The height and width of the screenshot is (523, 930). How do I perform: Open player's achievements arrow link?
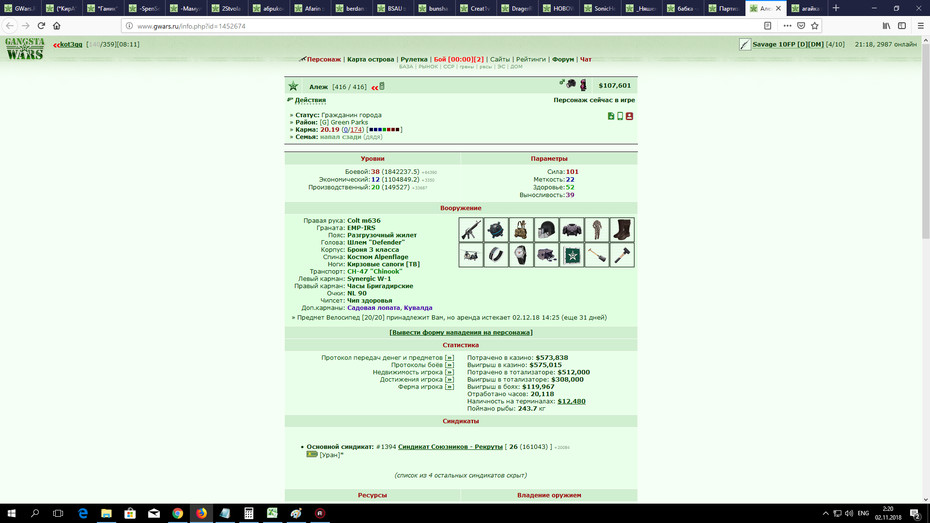coord(449,380)
